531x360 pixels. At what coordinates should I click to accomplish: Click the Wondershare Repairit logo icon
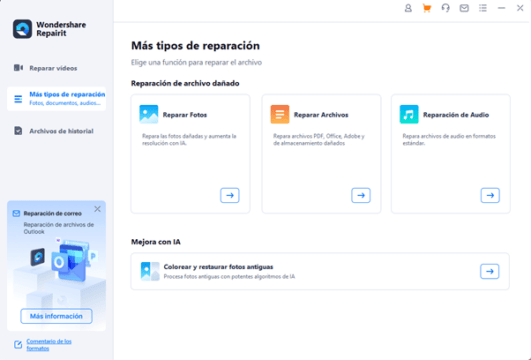22,29
